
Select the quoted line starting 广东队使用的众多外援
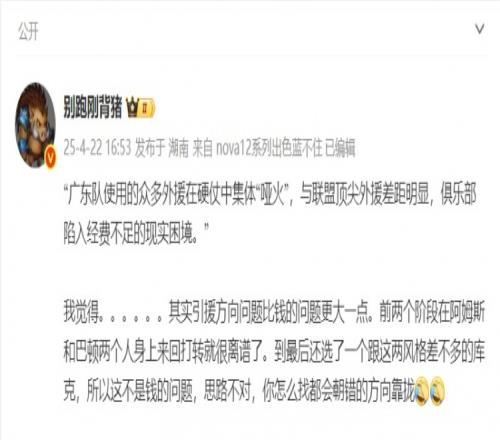[270, 194]
